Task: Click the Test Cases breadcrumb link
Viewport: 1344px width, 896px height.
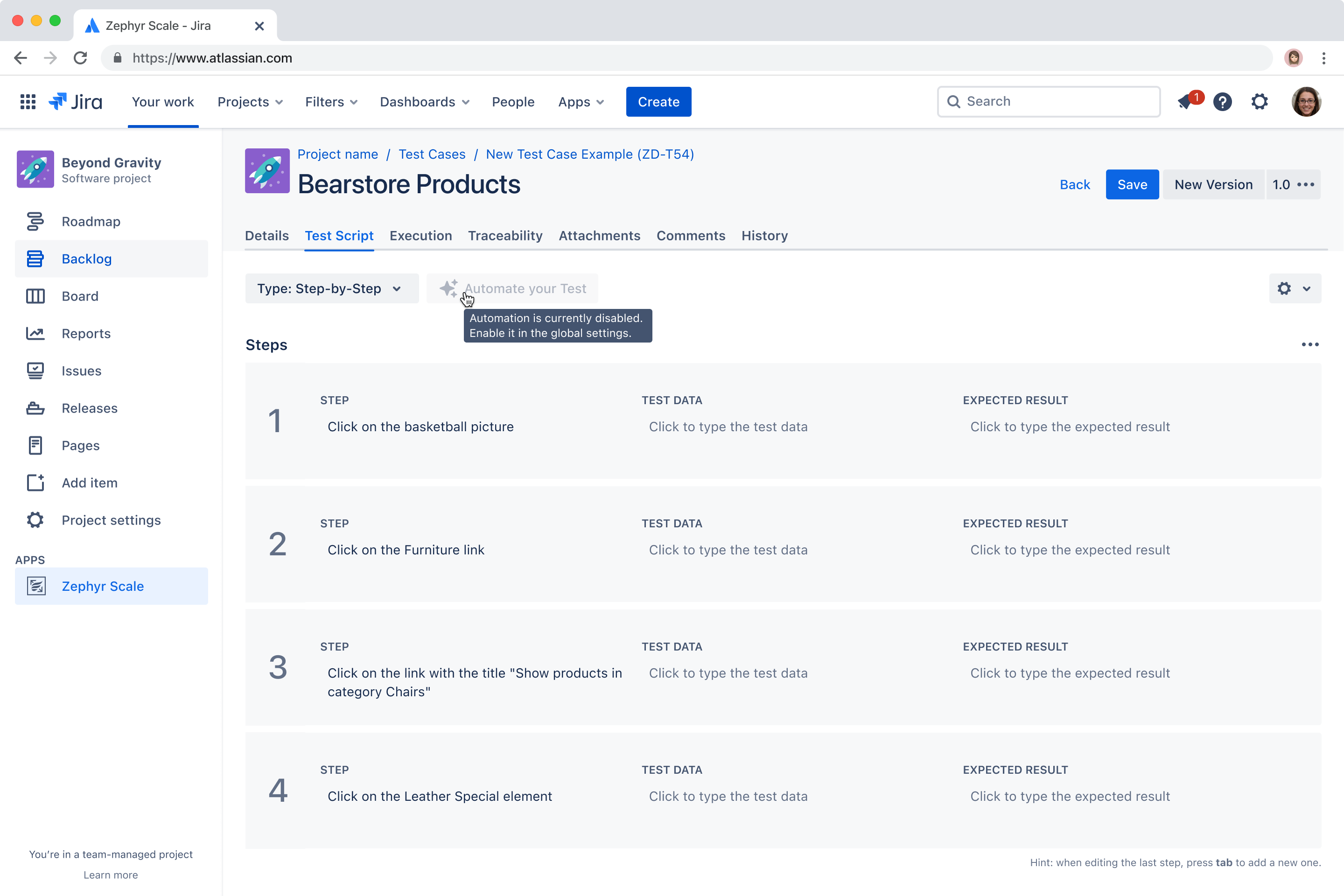Action: coord(432,154)
